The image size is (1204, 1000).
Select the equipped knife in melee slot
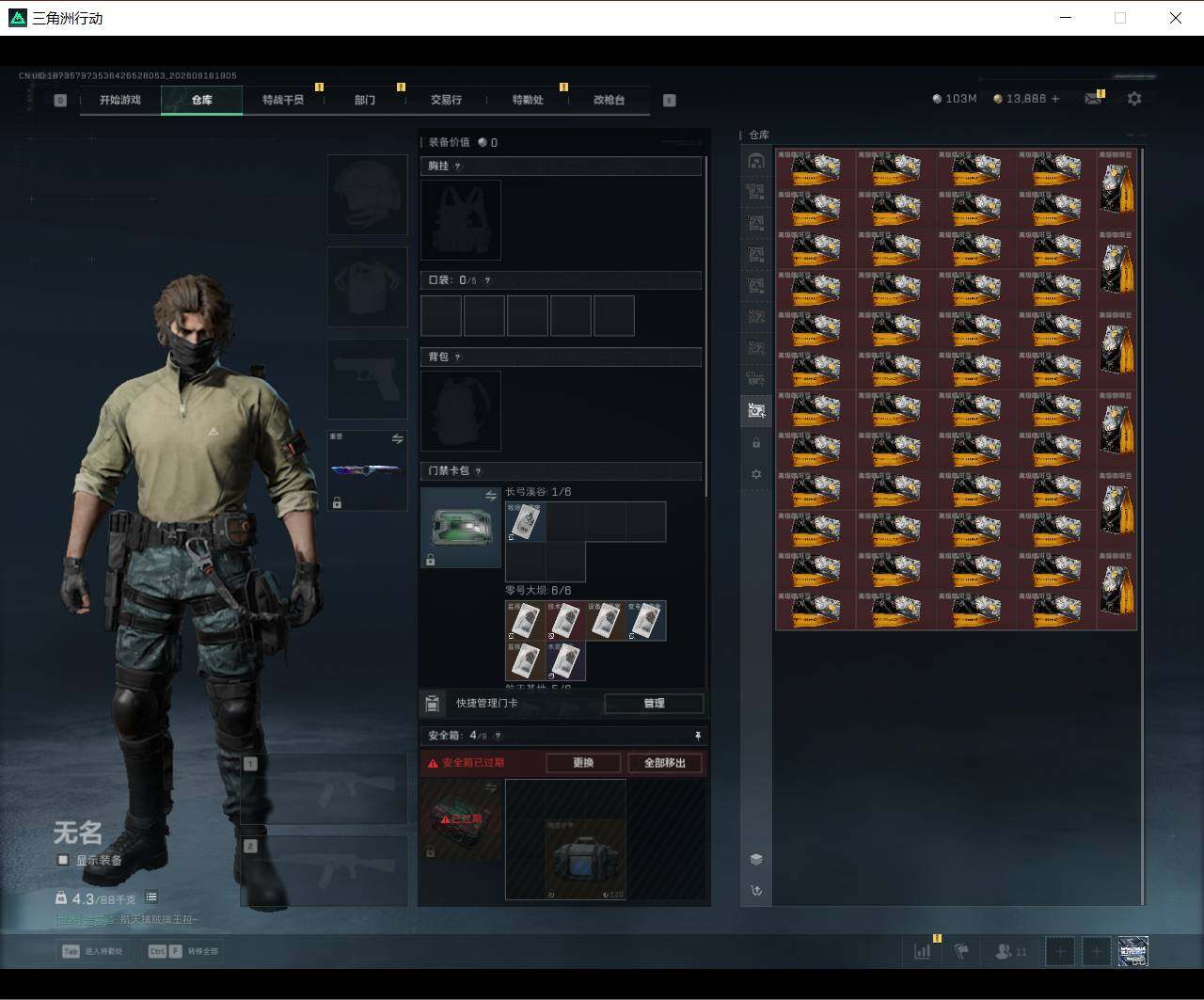pyautogui.click(x=367, y=469)
